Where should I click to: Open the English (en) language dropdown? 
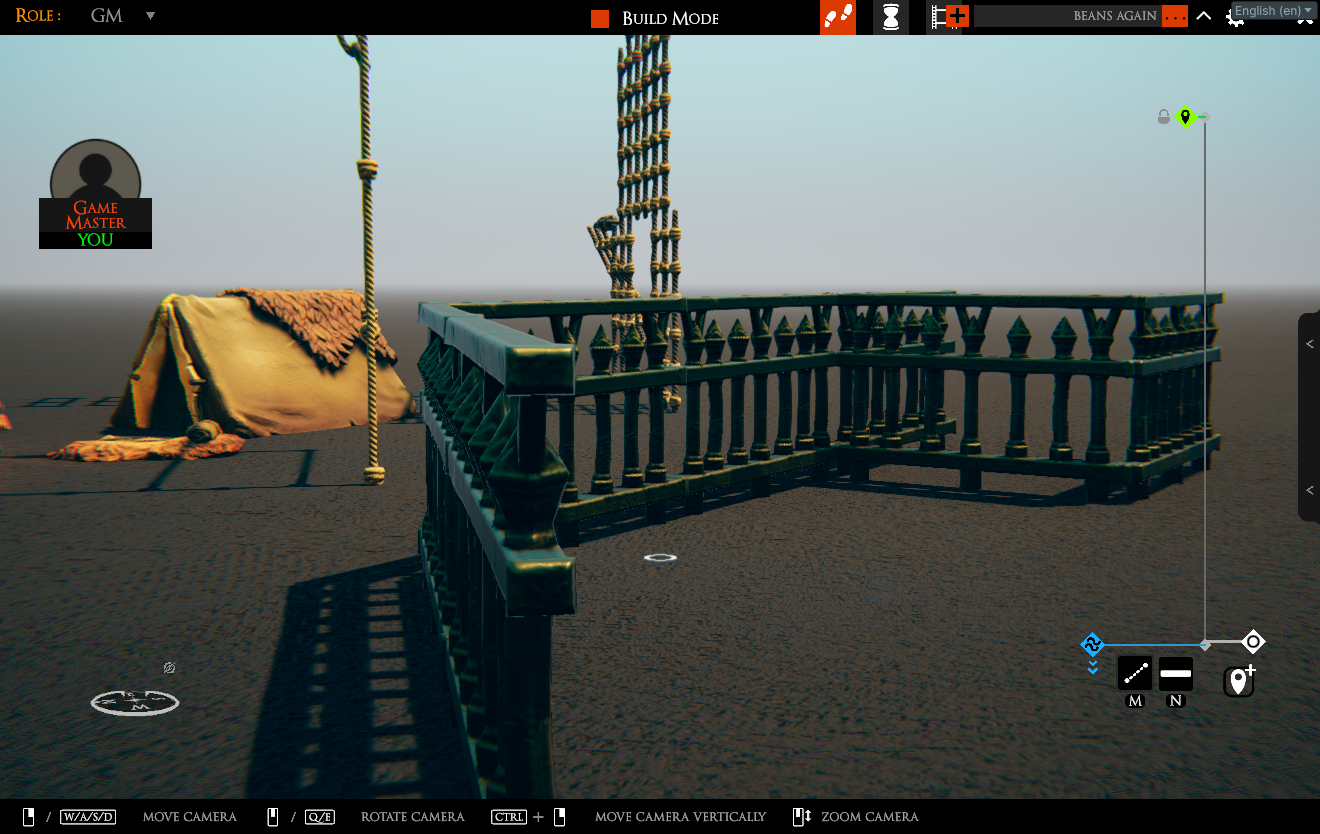(x=1273, y=11)
